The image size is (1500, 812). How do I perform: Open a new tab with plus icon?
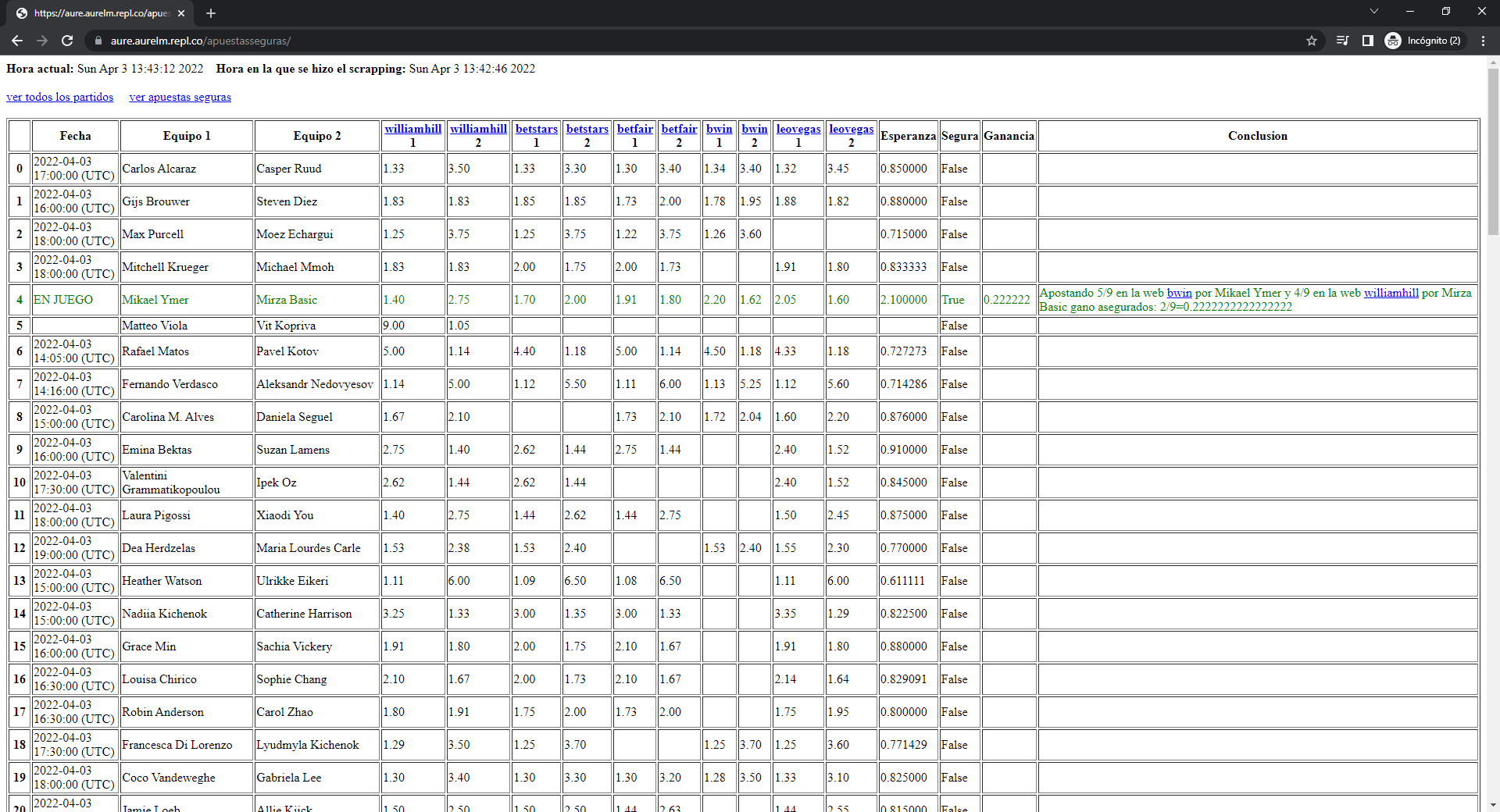(x=211, y=13)
